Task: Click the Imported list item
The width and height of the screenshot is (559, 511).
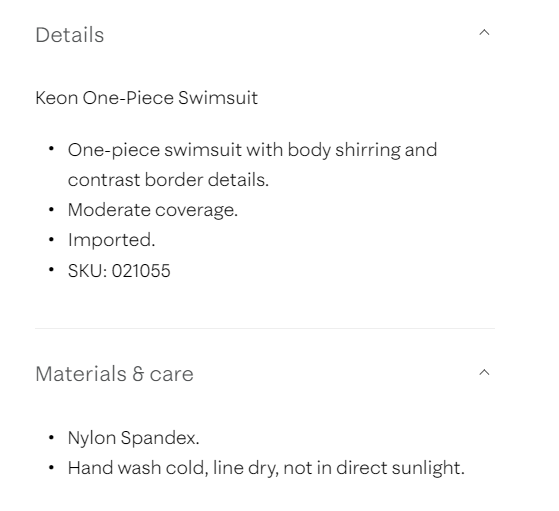Action: point(112,240)
